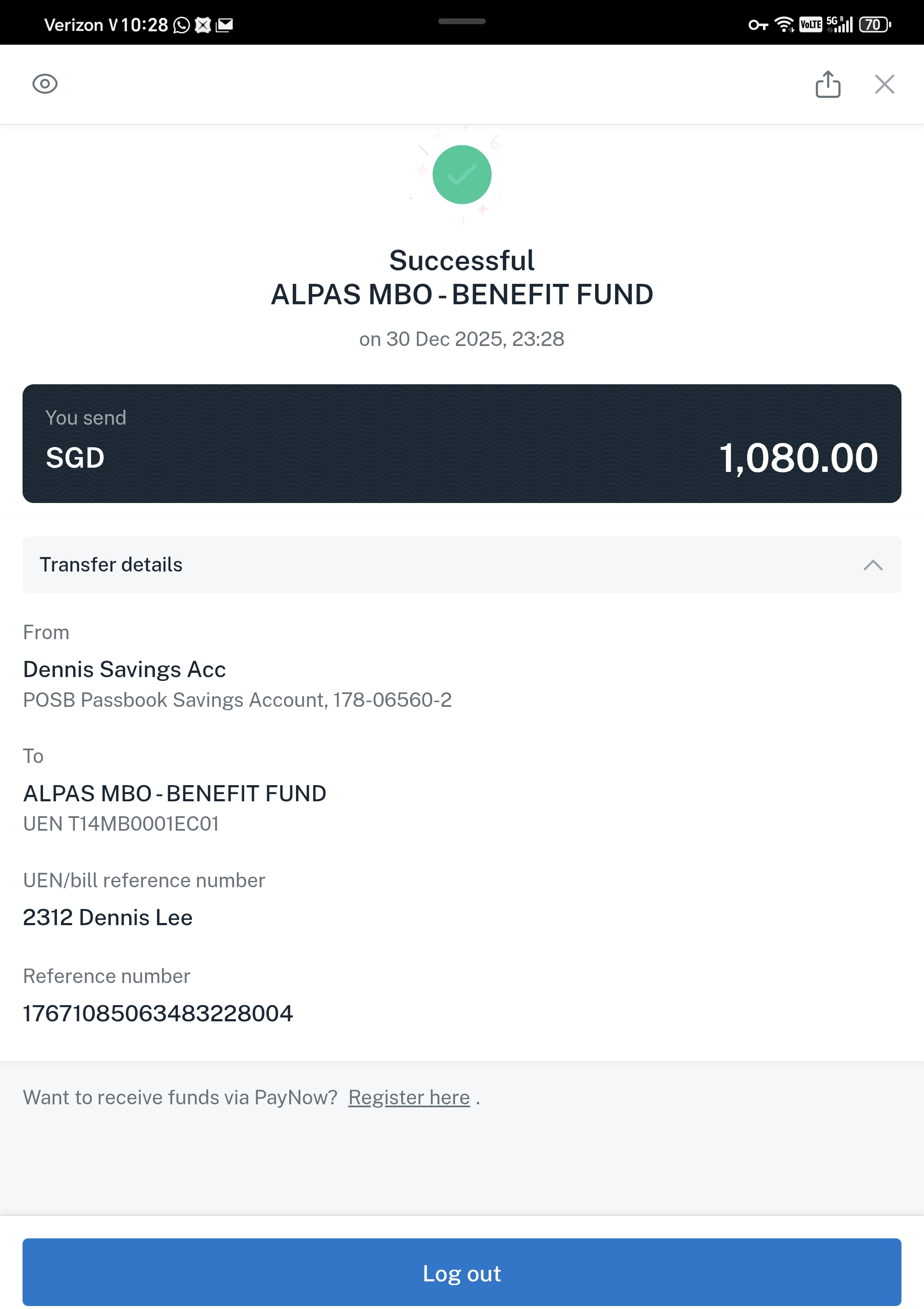Tap the 5G signal strength icon
This screenshot has width=924, height=1309.
(x=840, y=25)
